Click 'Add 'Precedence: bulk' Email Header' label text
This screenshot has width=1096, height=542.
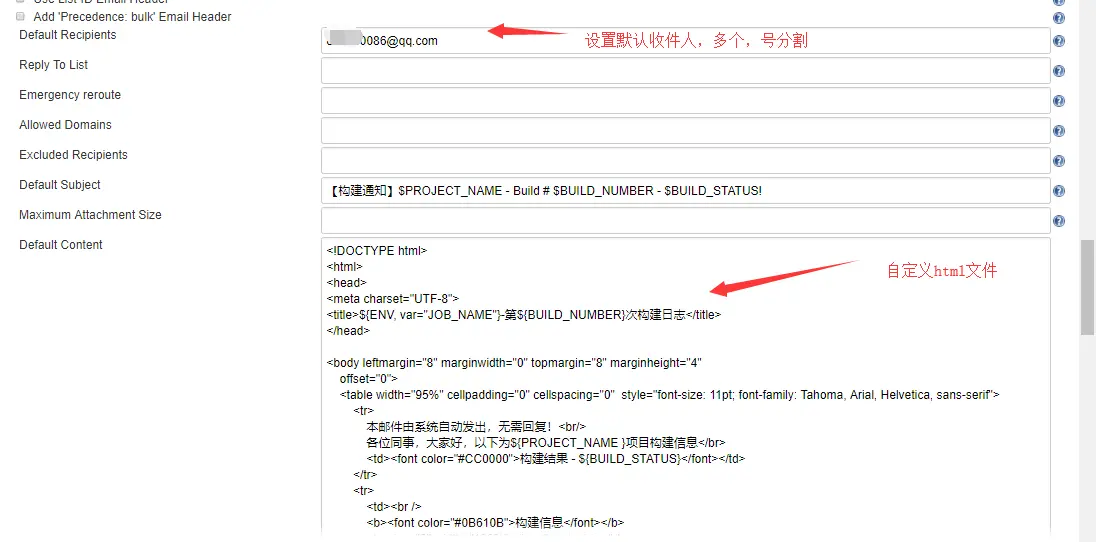[133, 17]
